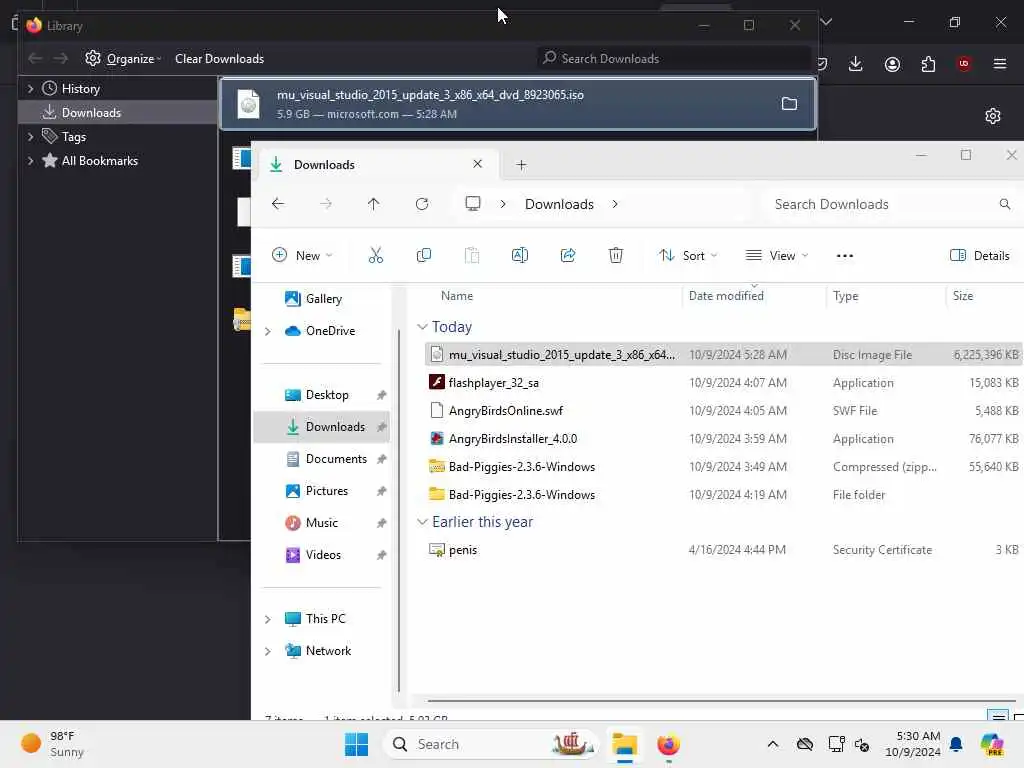Viewport: 1024px width, 768px height.
Task: Select Bad-Piggies-2.3.6-Windows compressed zip file
Action: coord(723,467)
